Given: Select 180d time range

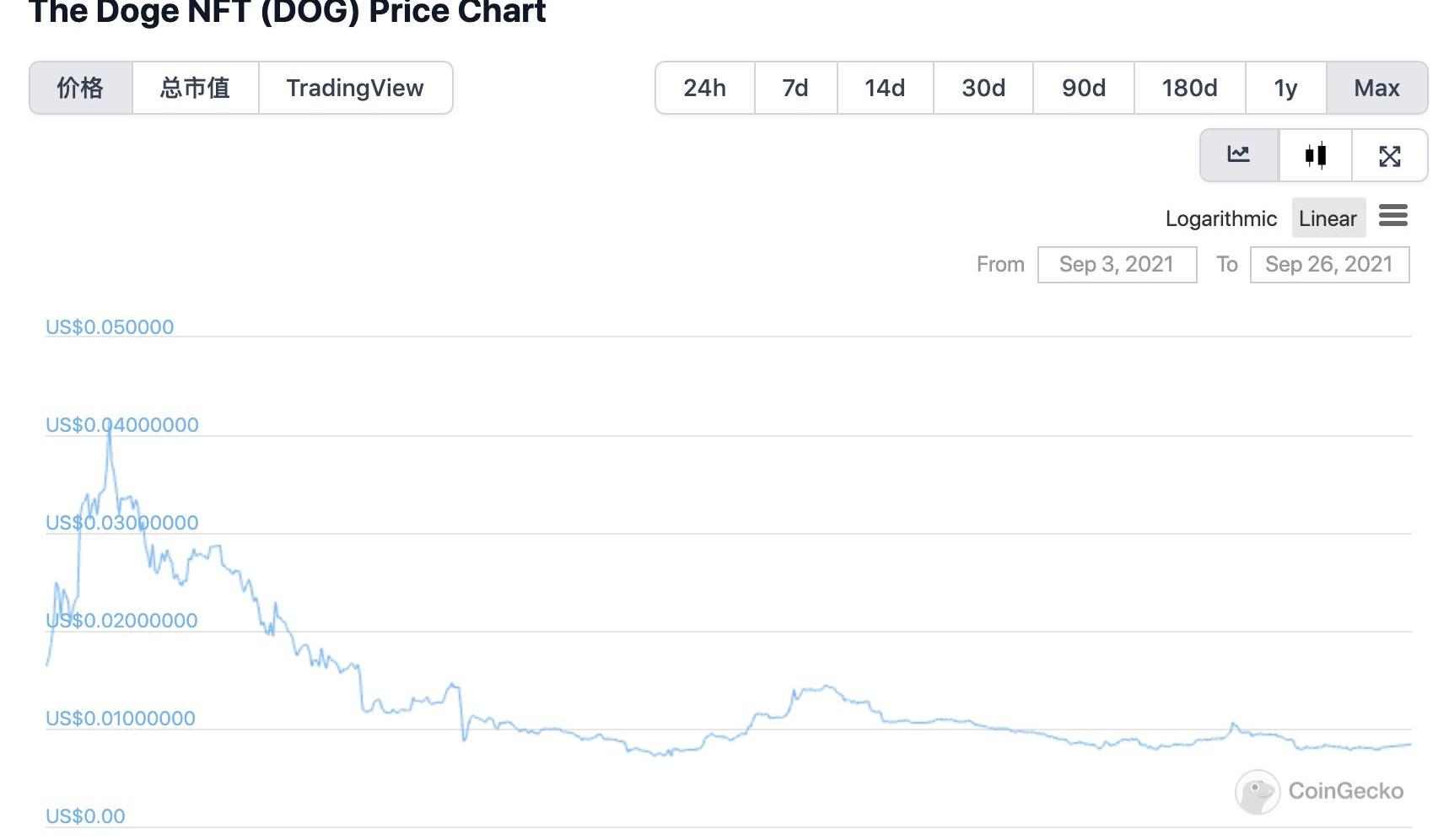Looking at the screenshot, I should (1189, 88).
